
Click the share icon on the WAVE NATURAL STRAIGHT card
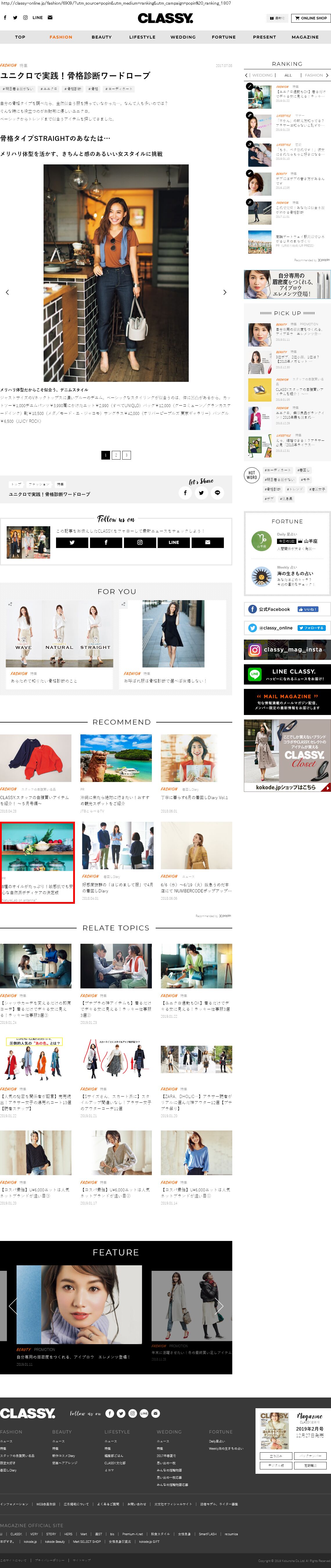click(10, 605)
